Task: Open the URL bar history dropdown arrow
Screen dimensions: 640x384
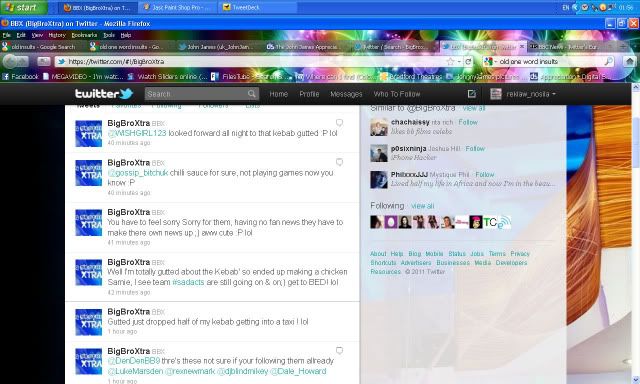Action: tap(459, 62)
